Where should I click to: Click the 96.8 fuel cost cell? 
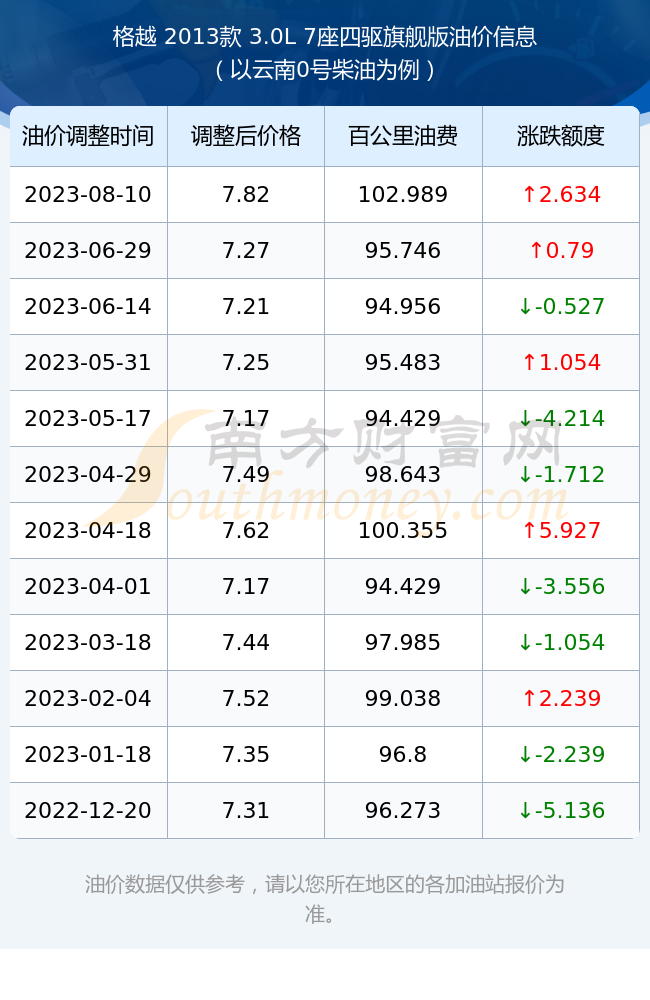[403, 754]
